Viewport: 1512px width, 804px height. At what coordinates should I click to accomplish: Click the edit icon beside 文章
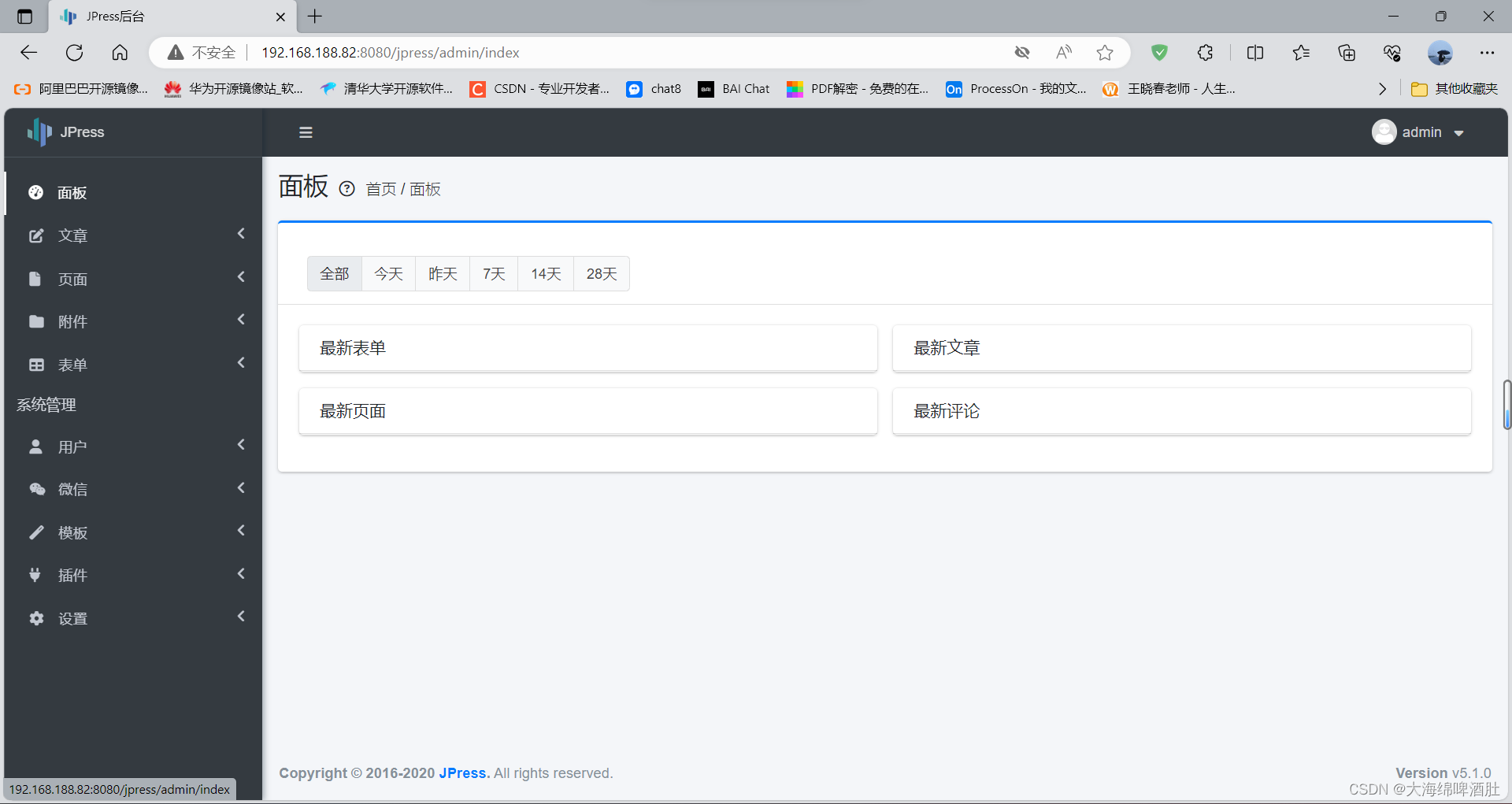coord(36,235)
